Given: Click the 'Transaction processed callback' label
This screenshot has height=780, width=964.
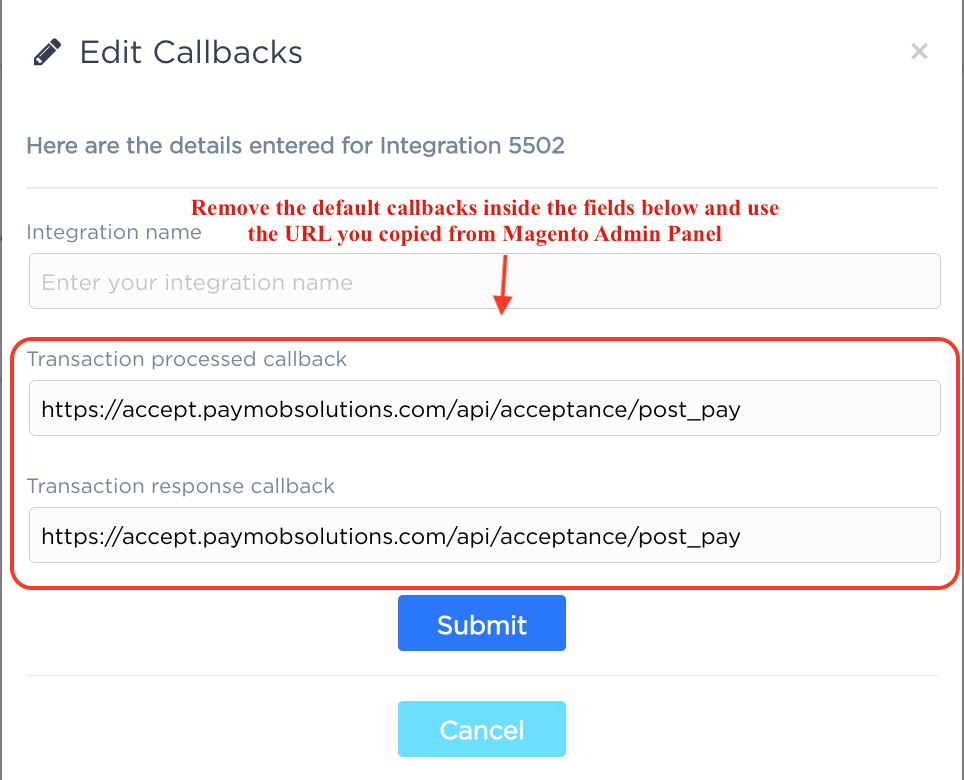Looking at the screenshot, I should click(186, 359).
